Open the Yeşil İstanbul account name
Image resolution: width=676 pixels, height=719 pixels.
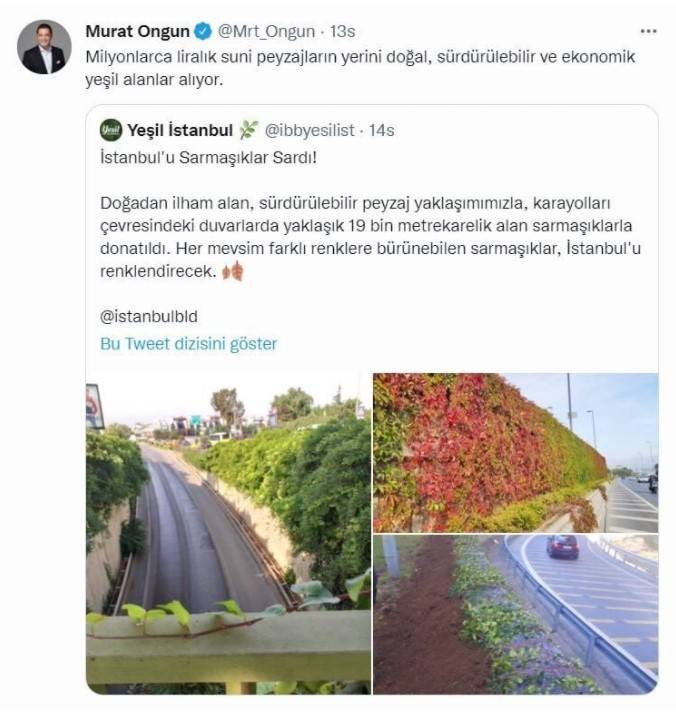coord(180,130)
